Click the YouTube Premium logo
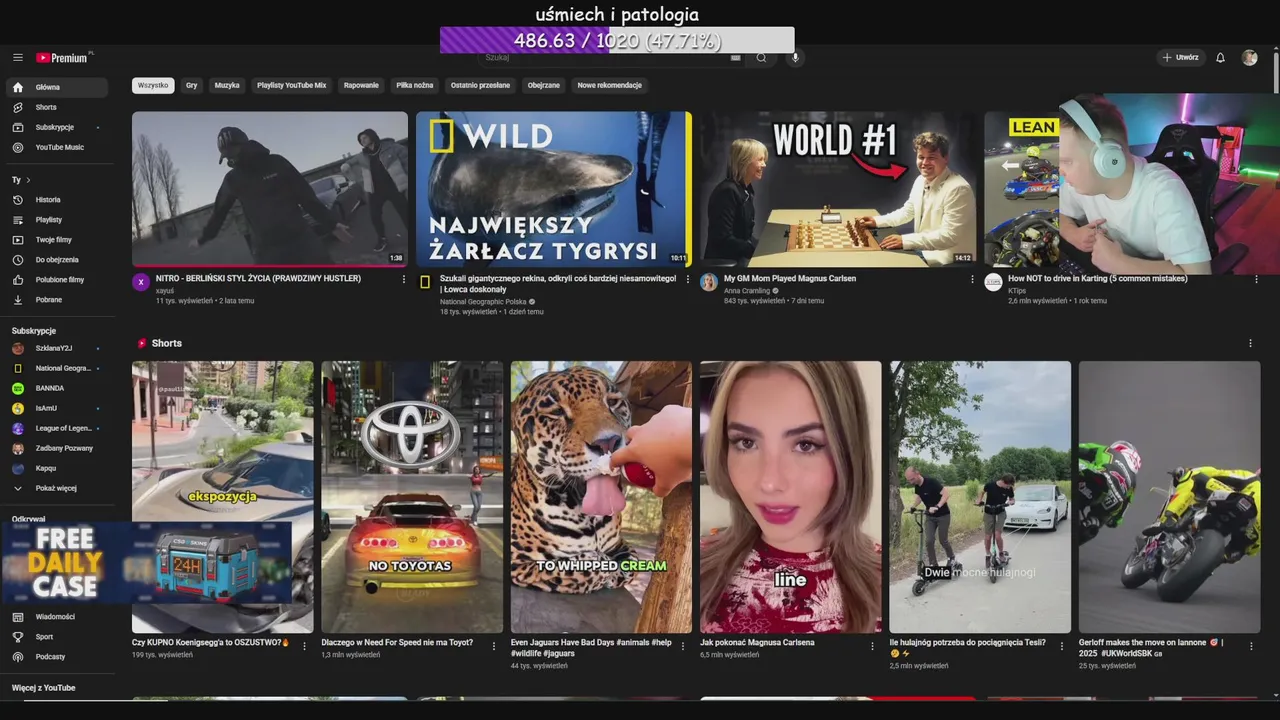Screen dimensions: 1280x720 click(63, 58)
